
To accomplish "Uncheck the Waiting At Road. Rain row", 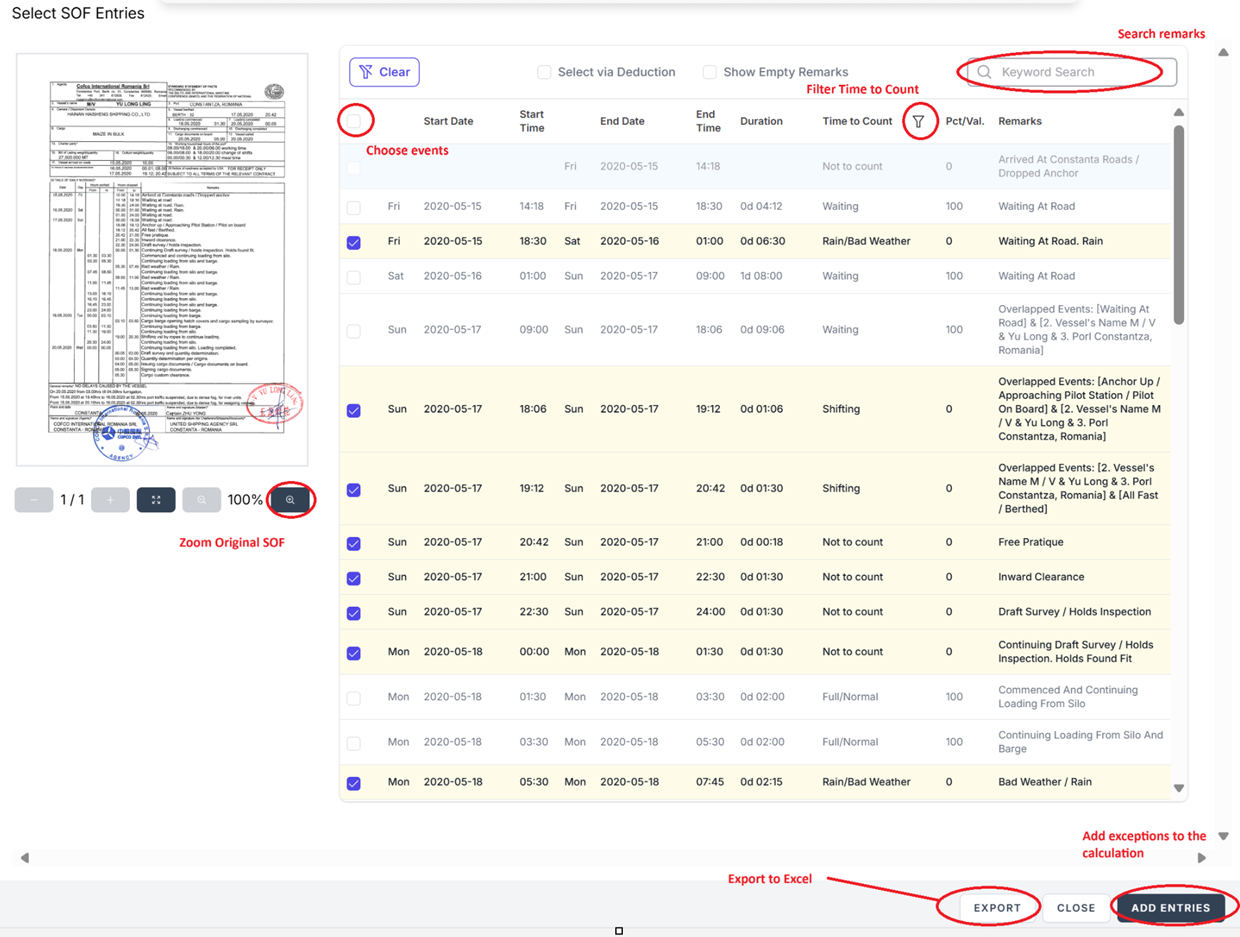I will pos(353,242).
